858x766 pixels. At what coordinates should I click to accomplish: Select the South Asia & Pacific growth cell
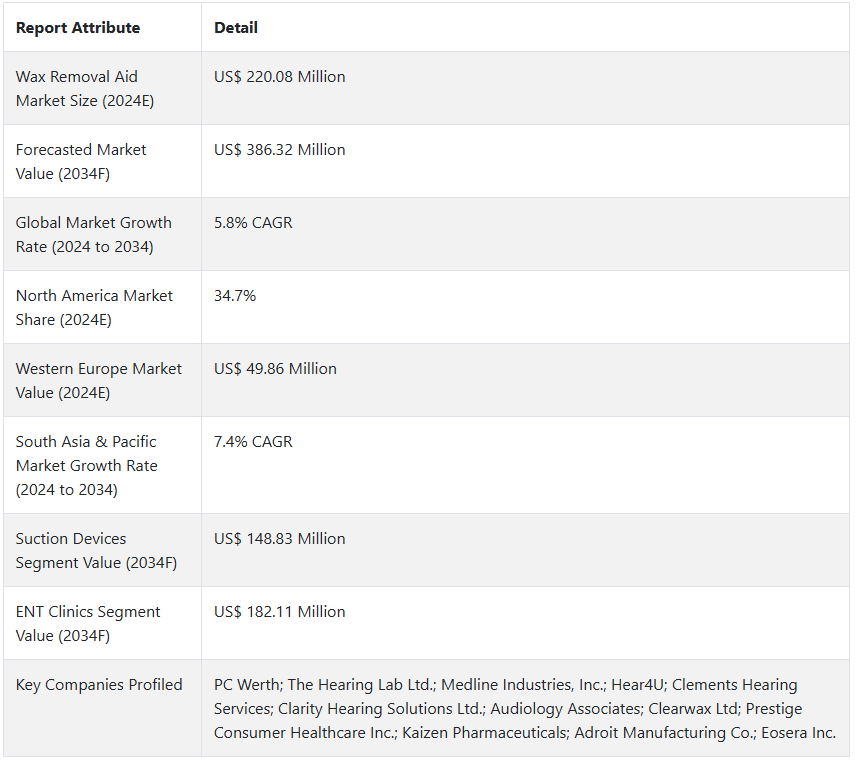tap(87, 466)
